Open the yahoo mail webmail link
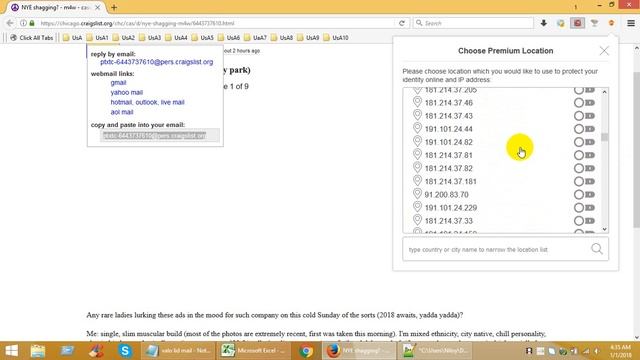Image resolution: width=640 pixels, height=360 pixels. pos(127,92)
